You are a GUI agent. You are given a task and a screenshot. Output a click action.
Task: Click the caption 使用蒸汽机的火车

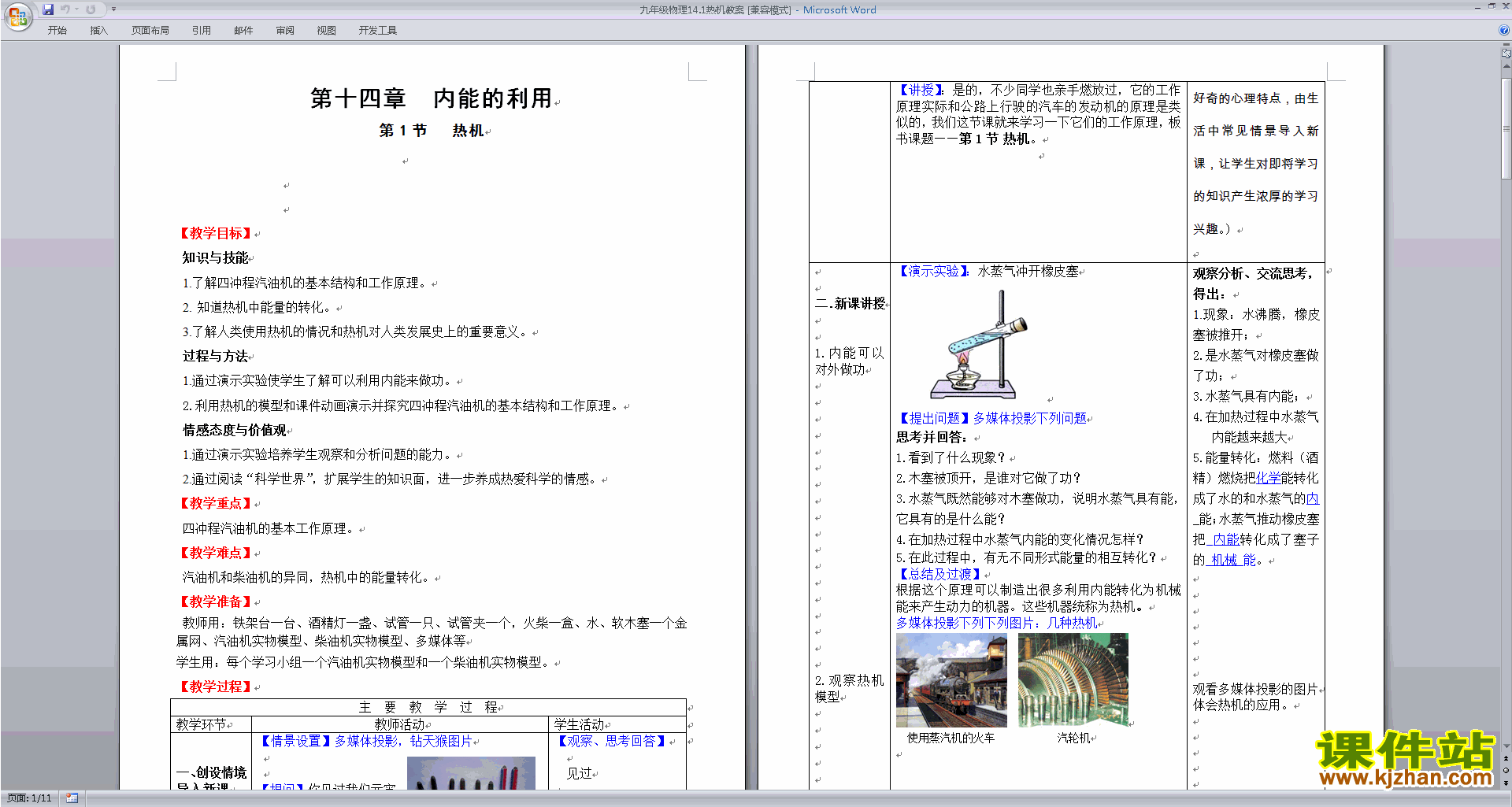pos(951,738)
